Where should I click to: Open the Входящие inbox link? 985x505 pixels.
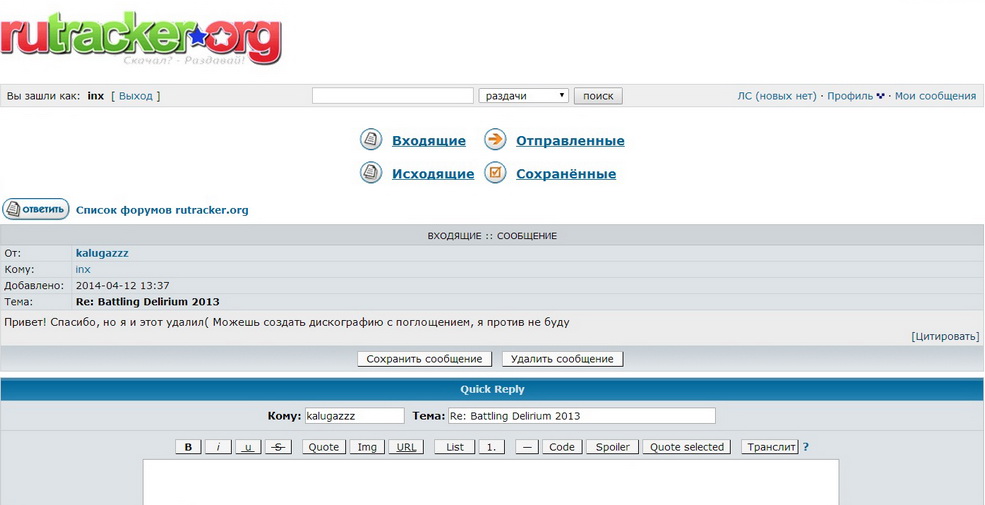click(x=429, y=141)
